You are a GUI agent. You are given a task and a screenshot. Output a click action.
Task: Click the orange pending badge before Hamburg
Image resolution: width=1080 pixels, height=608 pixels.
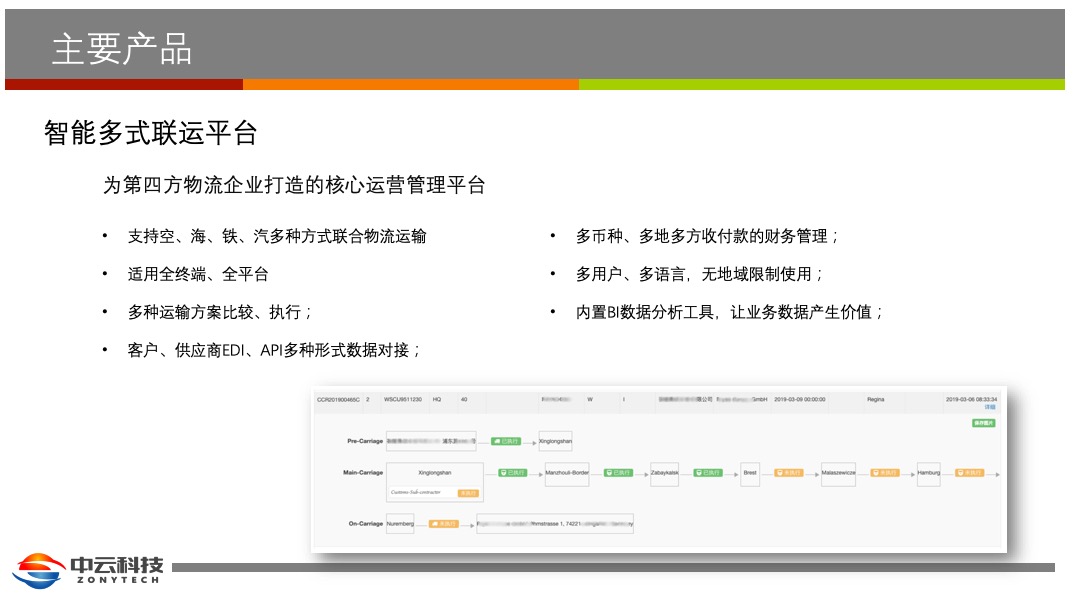point(885,473)
